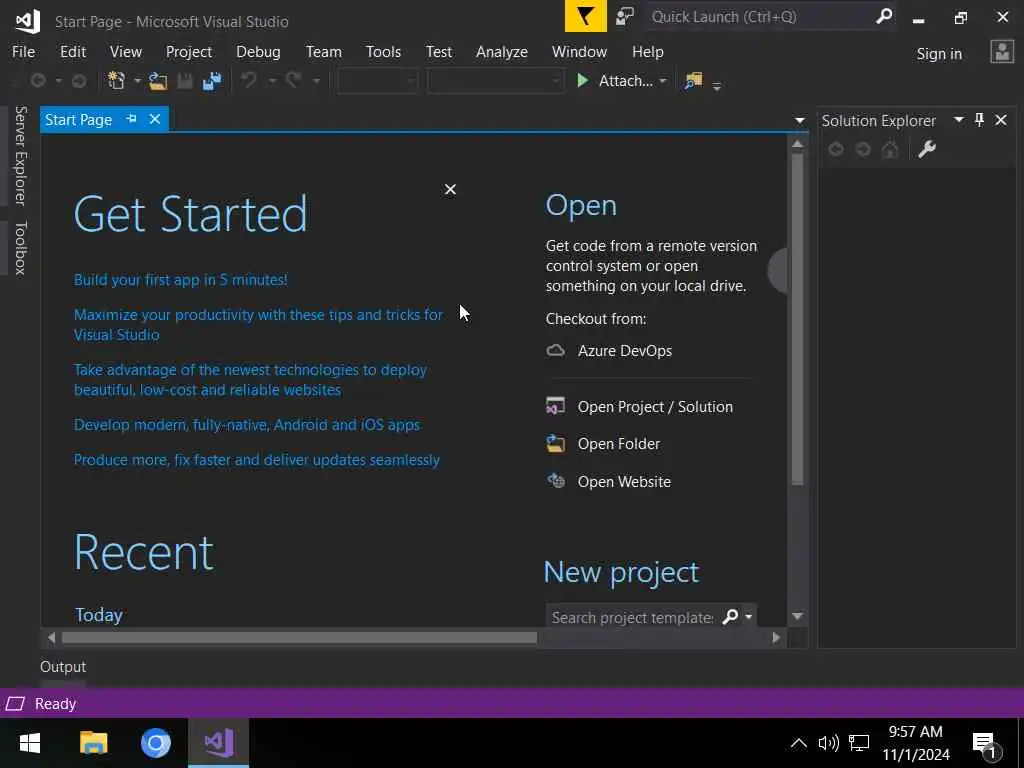Open File Explorer from the taskbar
Viewport: 1024px width, 768px height.
[x=93, y=743]
